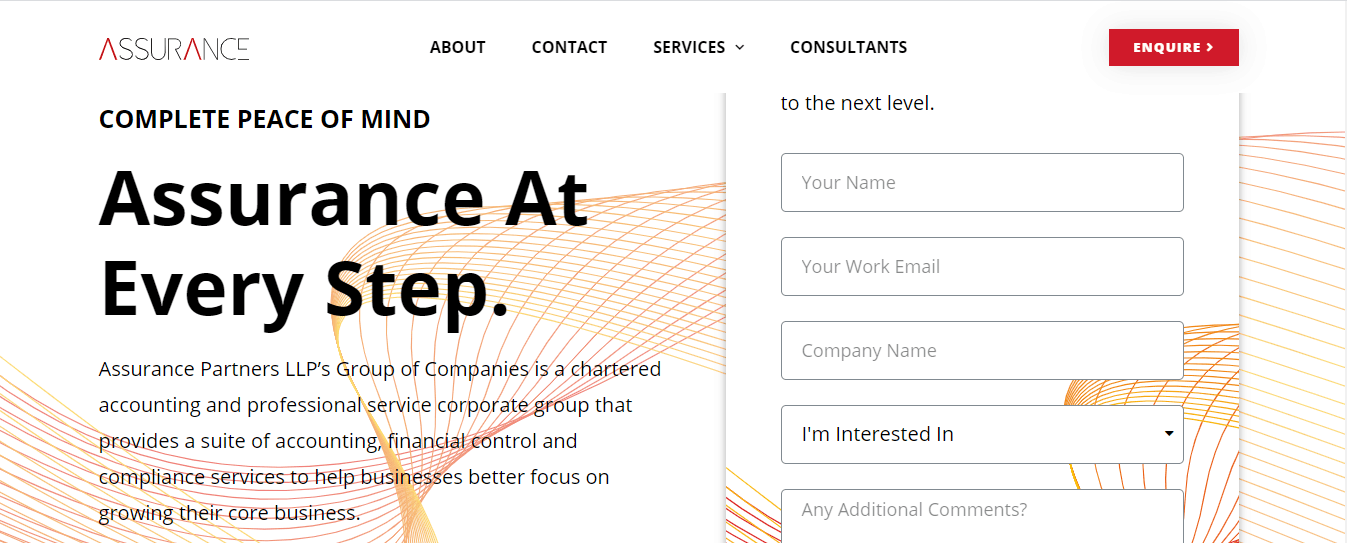Click the 'to the next level.' form text
The height and width of the screenshot is (543, 1347).
click(857, 103)
